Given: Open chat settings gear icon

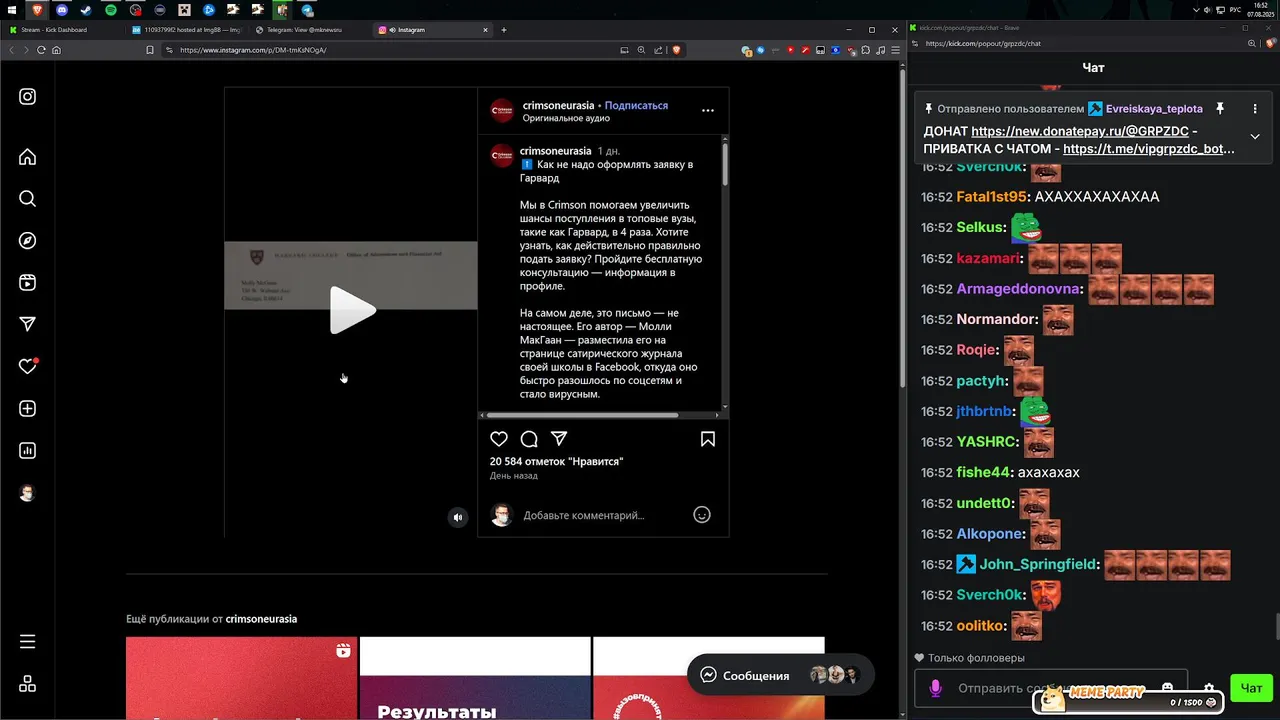Looking at the screenshot, I should (x=1209, y=688).
